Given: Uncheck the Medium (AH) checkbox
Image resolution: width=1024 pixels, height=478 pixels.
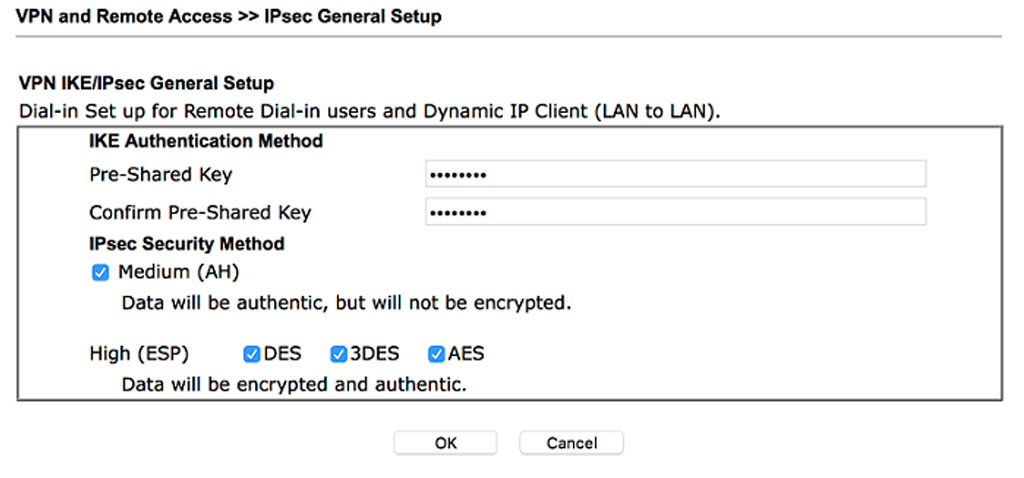Looking at the screenshot, I should tap(100, 272).
